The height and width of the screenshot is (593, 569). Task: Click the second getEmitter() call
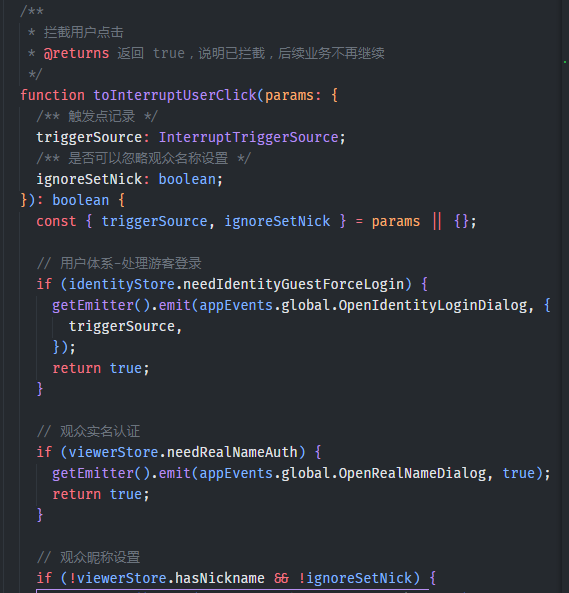(x=101, y=473)
